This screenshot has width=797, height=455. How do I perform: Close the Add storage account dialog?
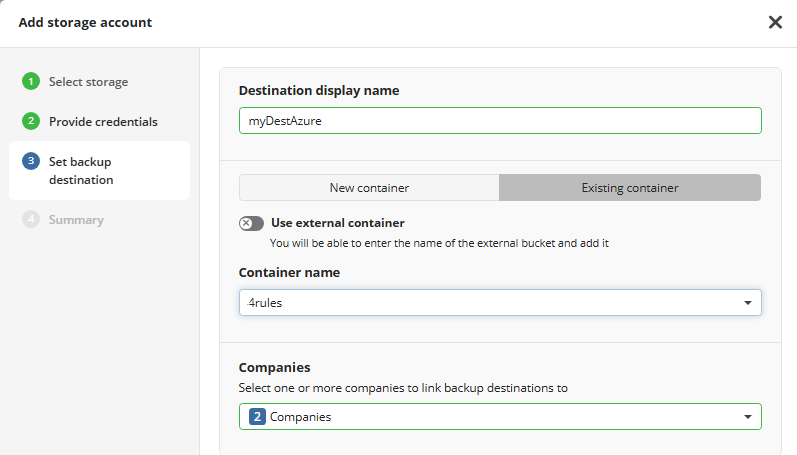[x=775, y=22]
